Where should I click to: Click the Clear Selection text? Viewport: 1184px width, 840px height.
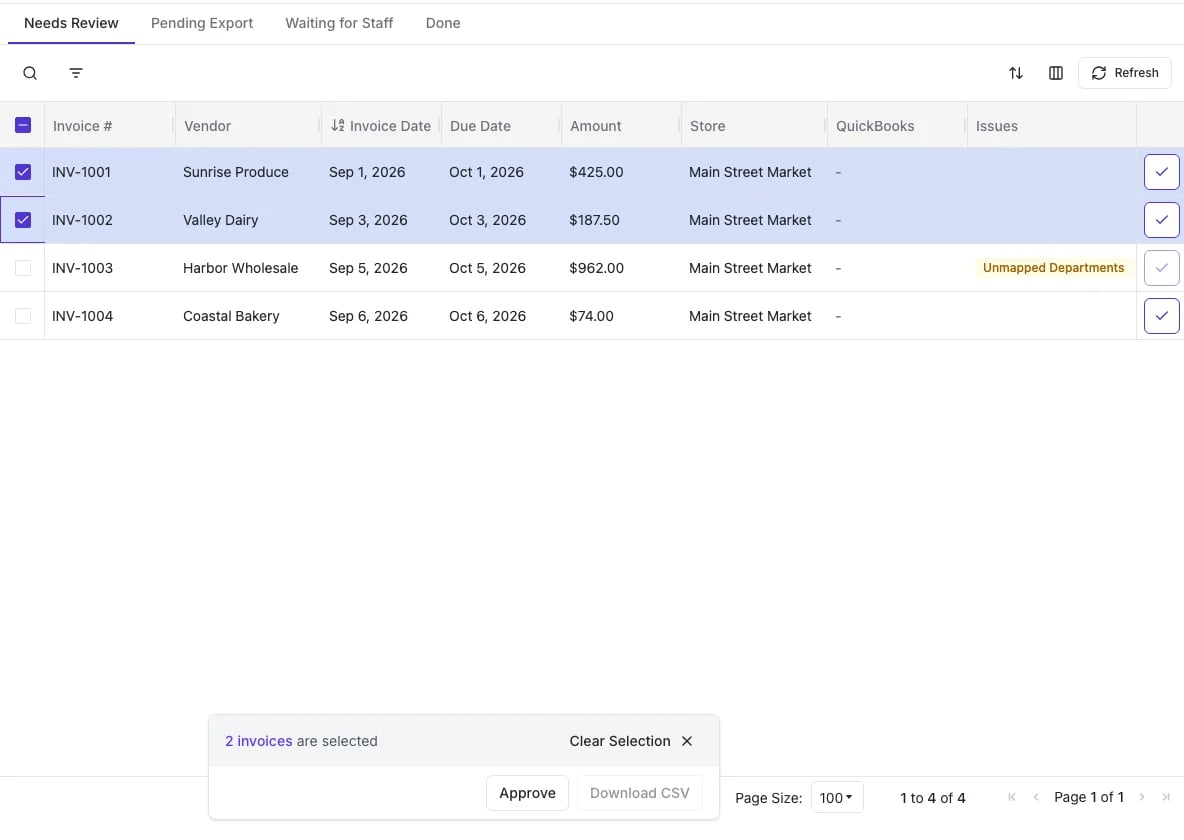pos(620,741)
